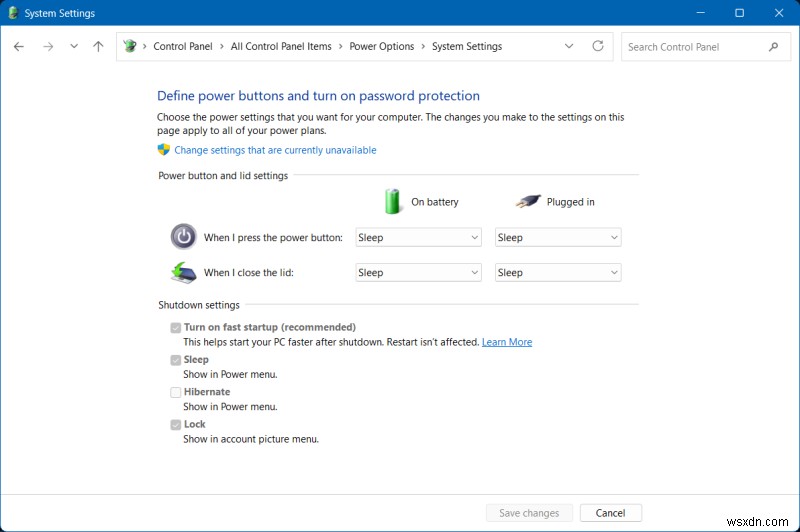Open the Learn More link
800x532 pixels.
[x=507, y=342]
